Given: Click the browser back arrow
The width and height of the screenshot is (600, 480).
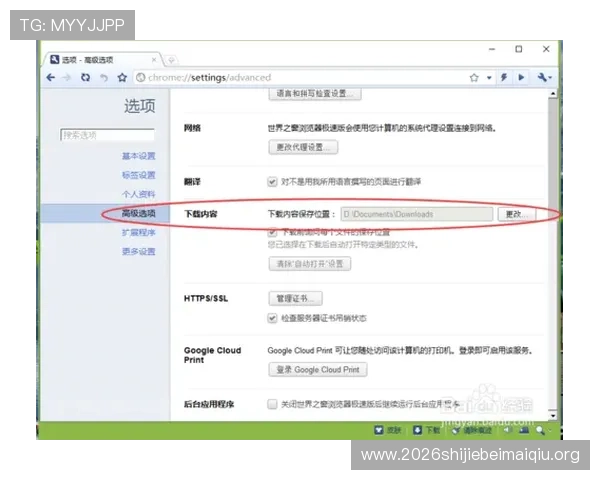Looking at the screenshot, I should point(51,78).
